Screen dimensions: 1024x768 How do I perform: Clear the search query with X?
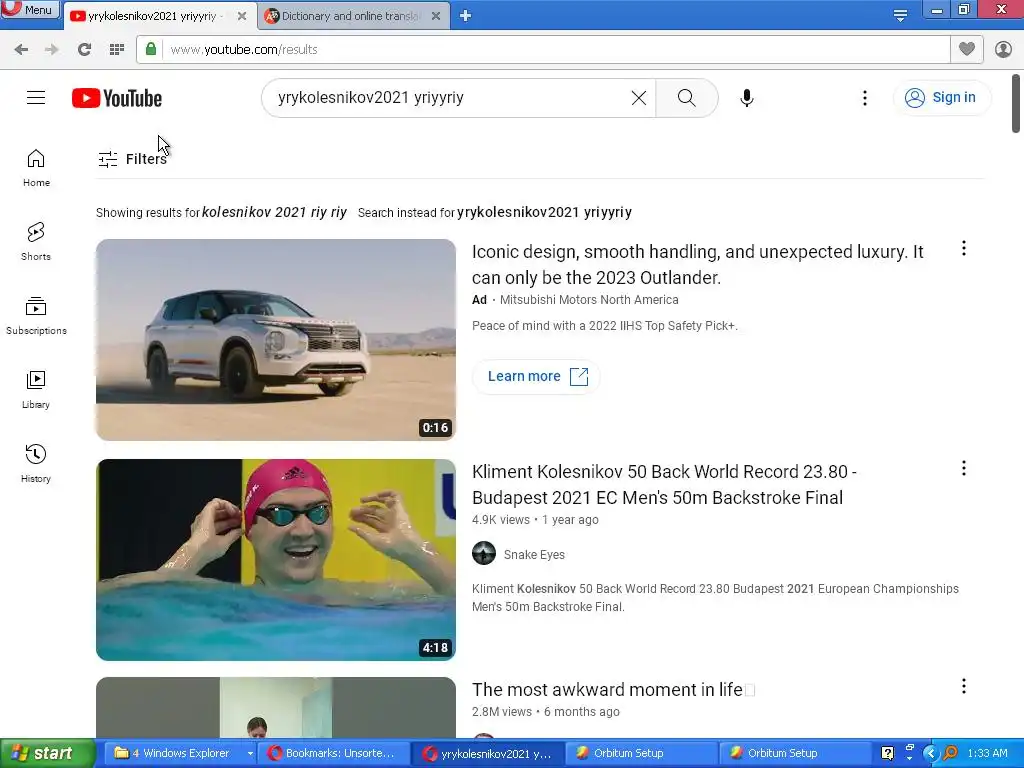(x=639, y=98)
